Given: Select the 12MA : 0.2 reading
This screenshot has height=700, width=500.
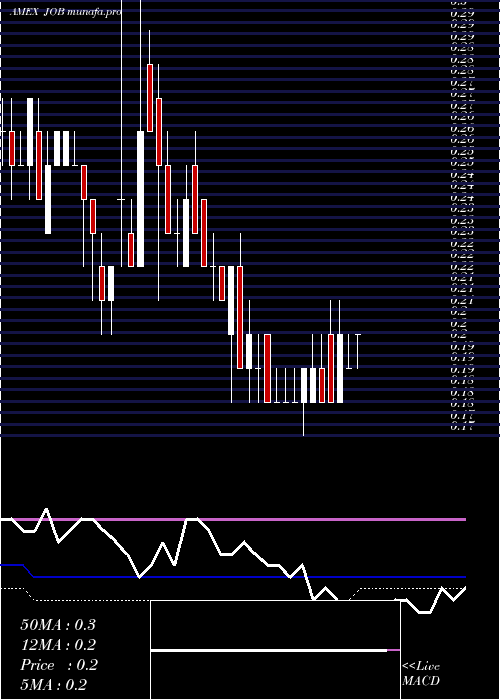Looking at the screenshot, I should tap(58, 645).
